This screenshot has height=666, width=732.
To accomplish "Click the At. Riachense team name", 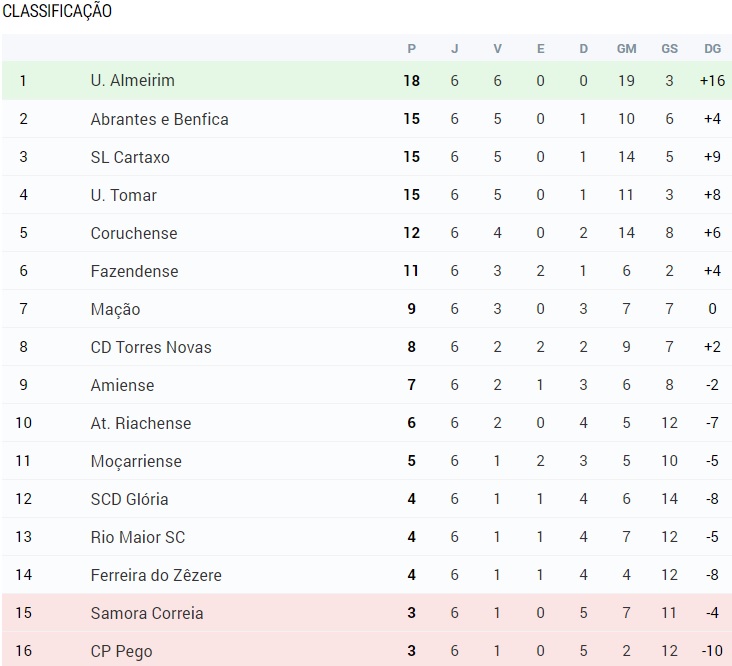I will (141, 423).
